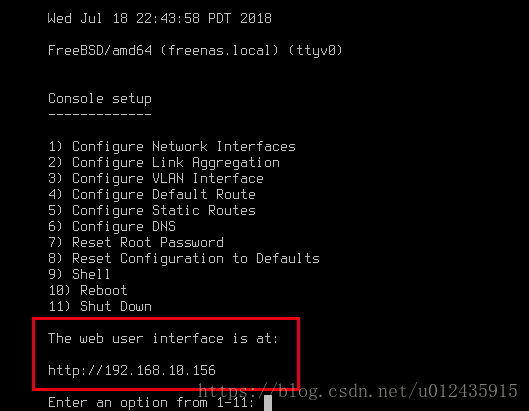The height and width of the screenshot is (411, 529).
Task: Click the blinking cursor at option prompt
Action: coord(268,403)
